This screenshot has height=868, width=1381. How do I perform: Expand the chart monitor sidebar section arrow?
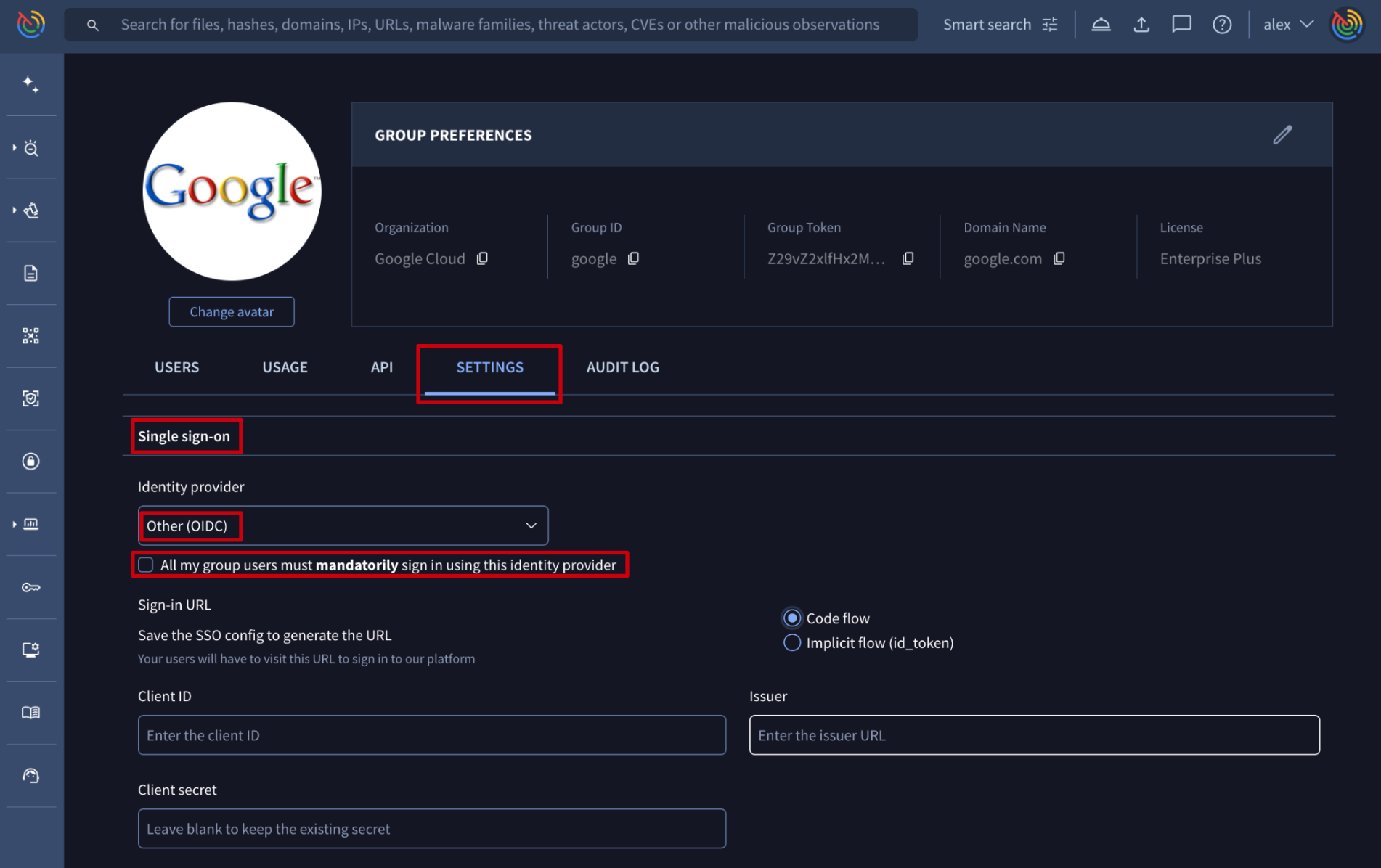point(15,524)
